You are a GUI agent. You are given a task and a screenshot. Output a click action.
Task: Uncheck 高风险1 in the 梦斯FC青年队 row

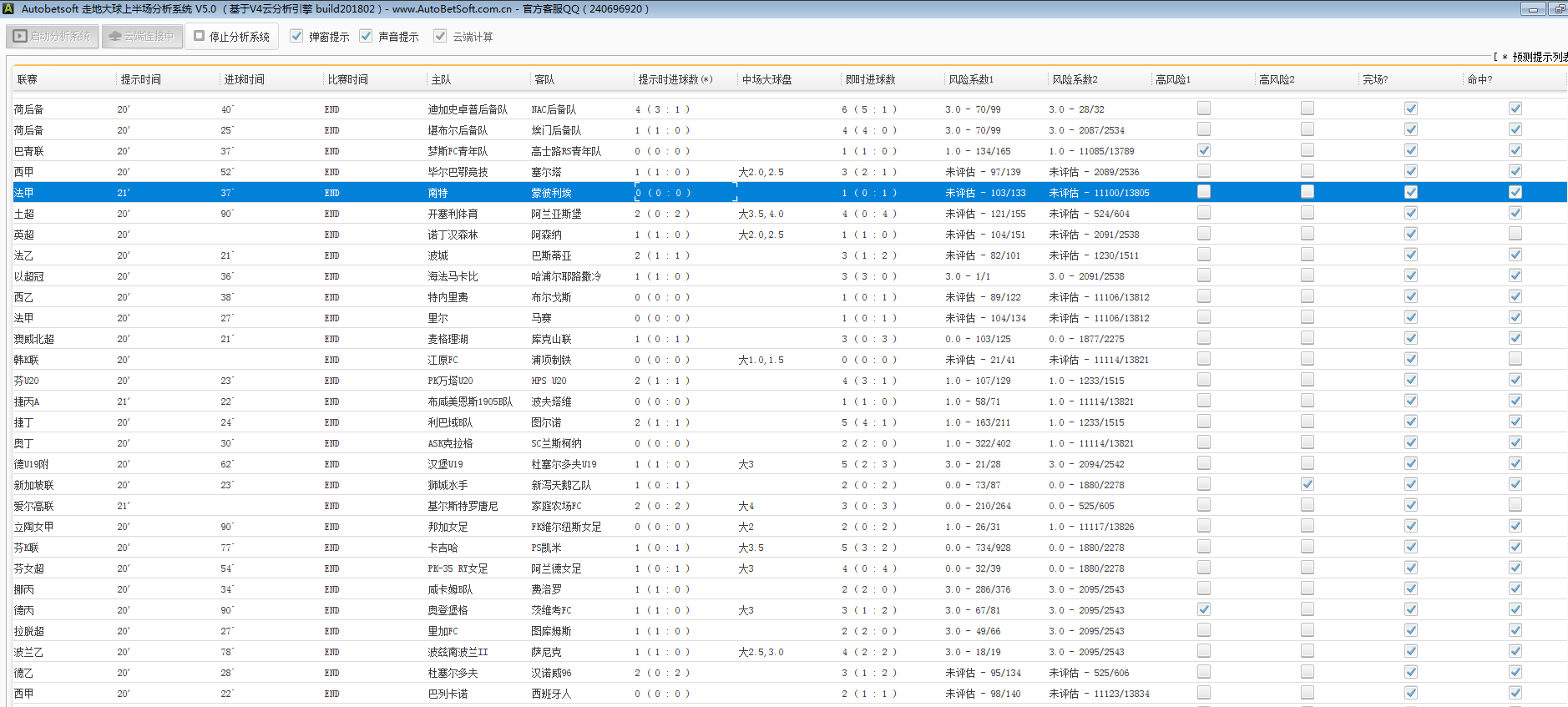tap(1203, 150)
